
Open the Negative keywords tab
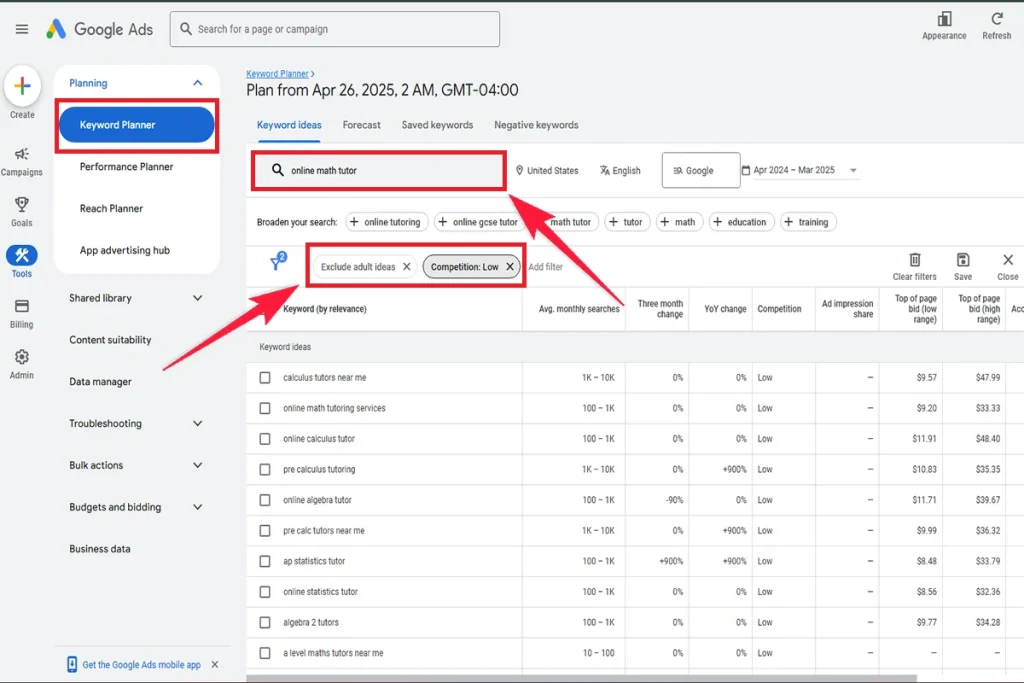click(536, 125)
